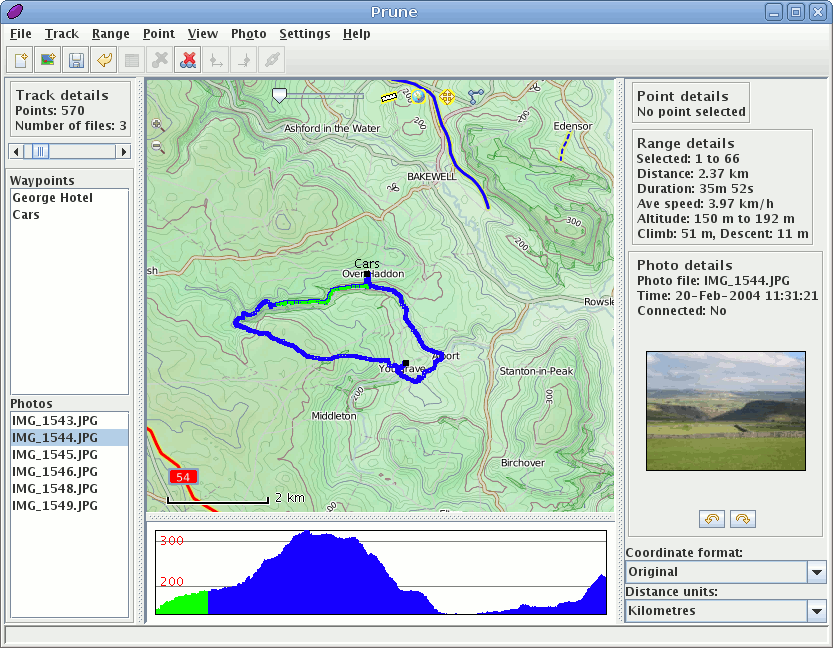Toggle the scale bar display icon
Viewport: 833px width, 648px height.
(x=389, y=97)
